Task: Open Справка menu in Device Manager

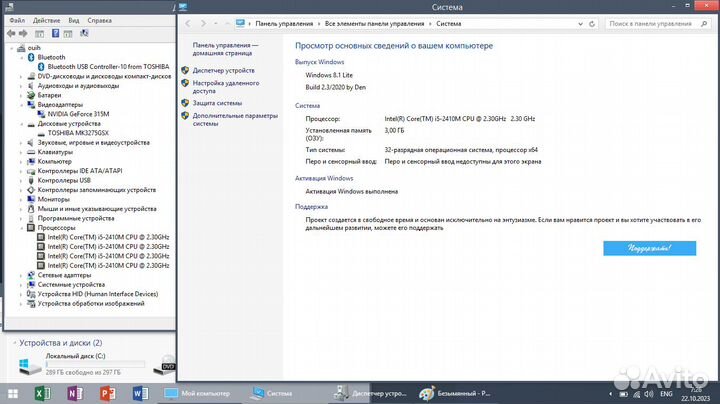Action: 99,21
